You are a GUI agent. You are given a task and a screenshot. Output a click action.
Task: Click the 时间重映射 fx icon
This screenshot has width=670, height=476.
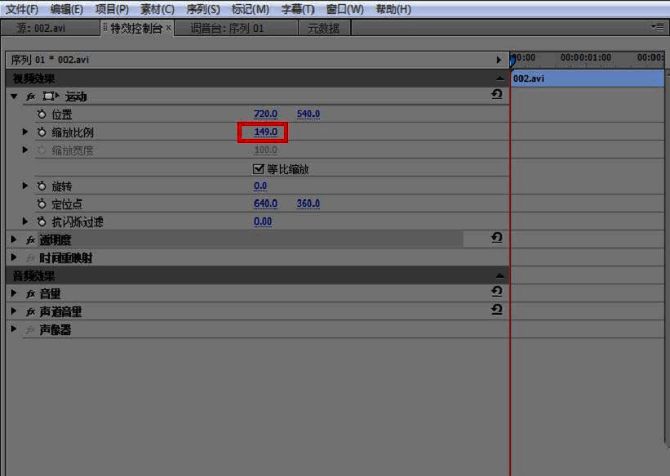click(30, 258)
